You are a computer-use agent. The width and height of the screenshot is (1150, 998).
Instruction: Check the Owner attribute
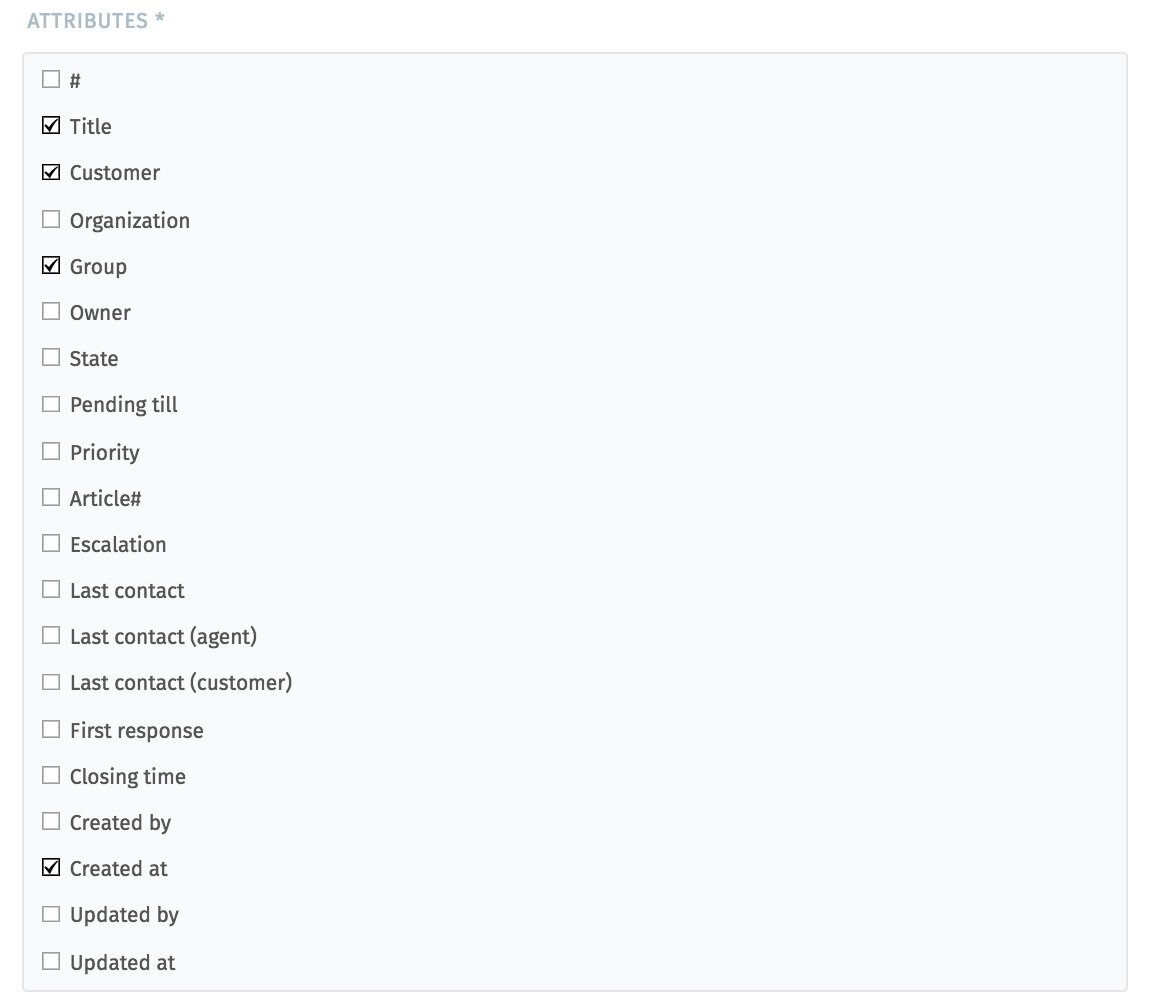point(51,310)
